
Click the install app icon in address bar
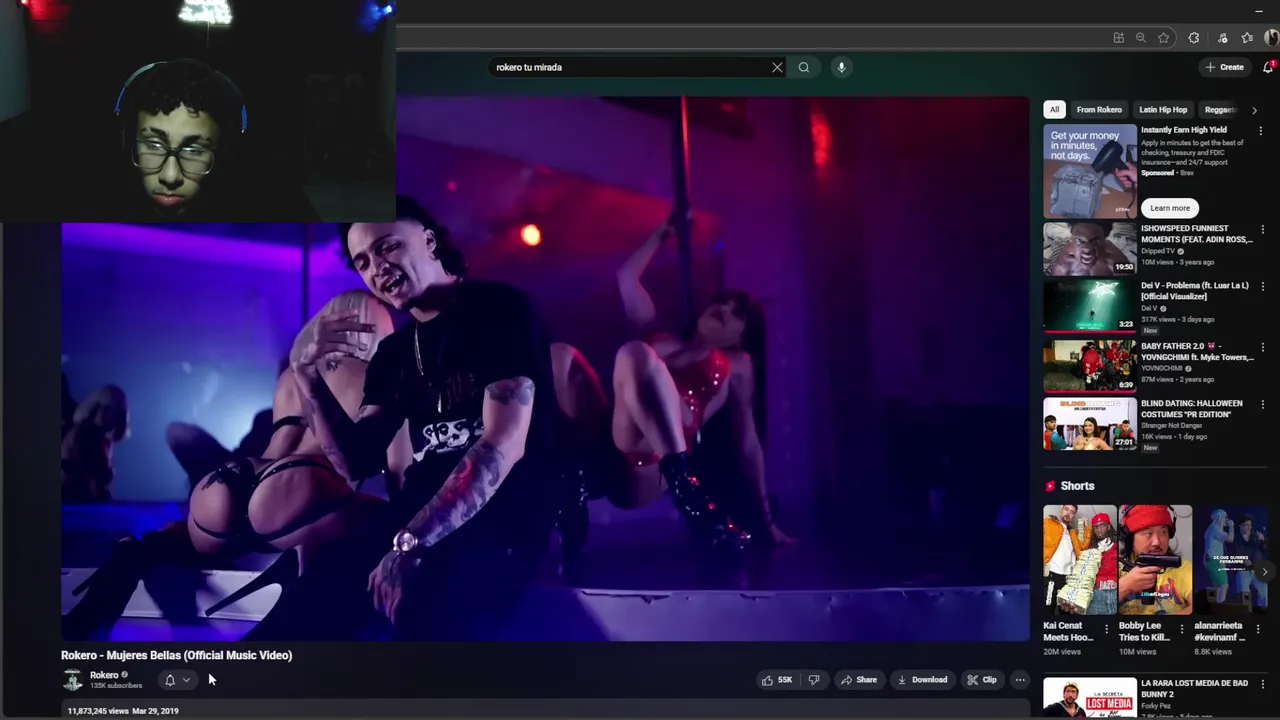[1118, 38]
